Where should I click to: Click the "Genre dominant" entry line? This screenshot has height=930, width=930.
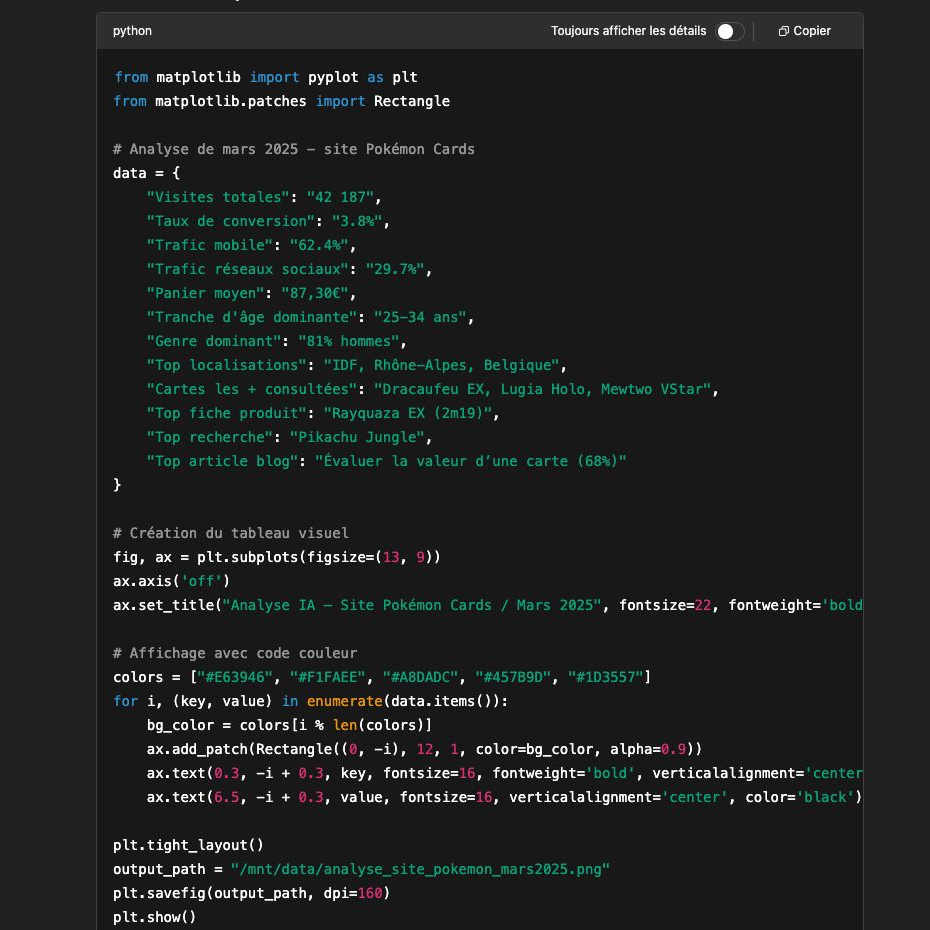276,342
